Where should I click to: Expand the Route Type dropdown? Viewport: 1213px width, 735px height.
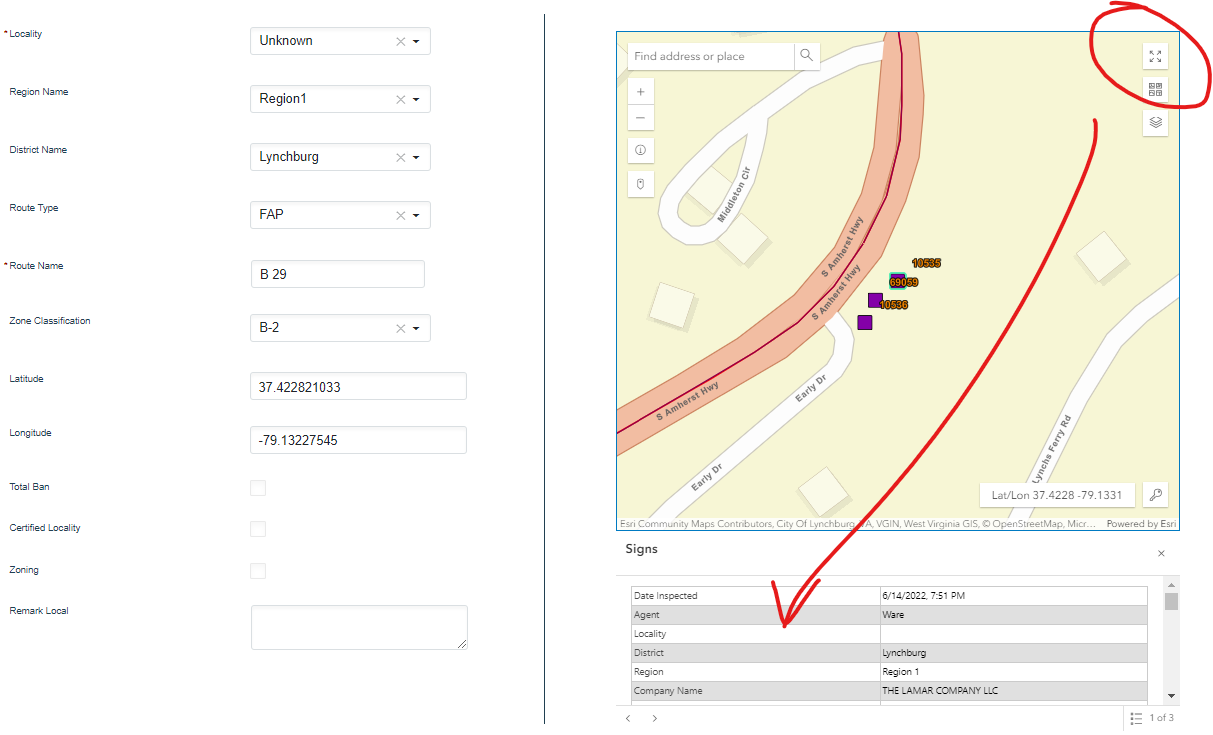(417, 215)
